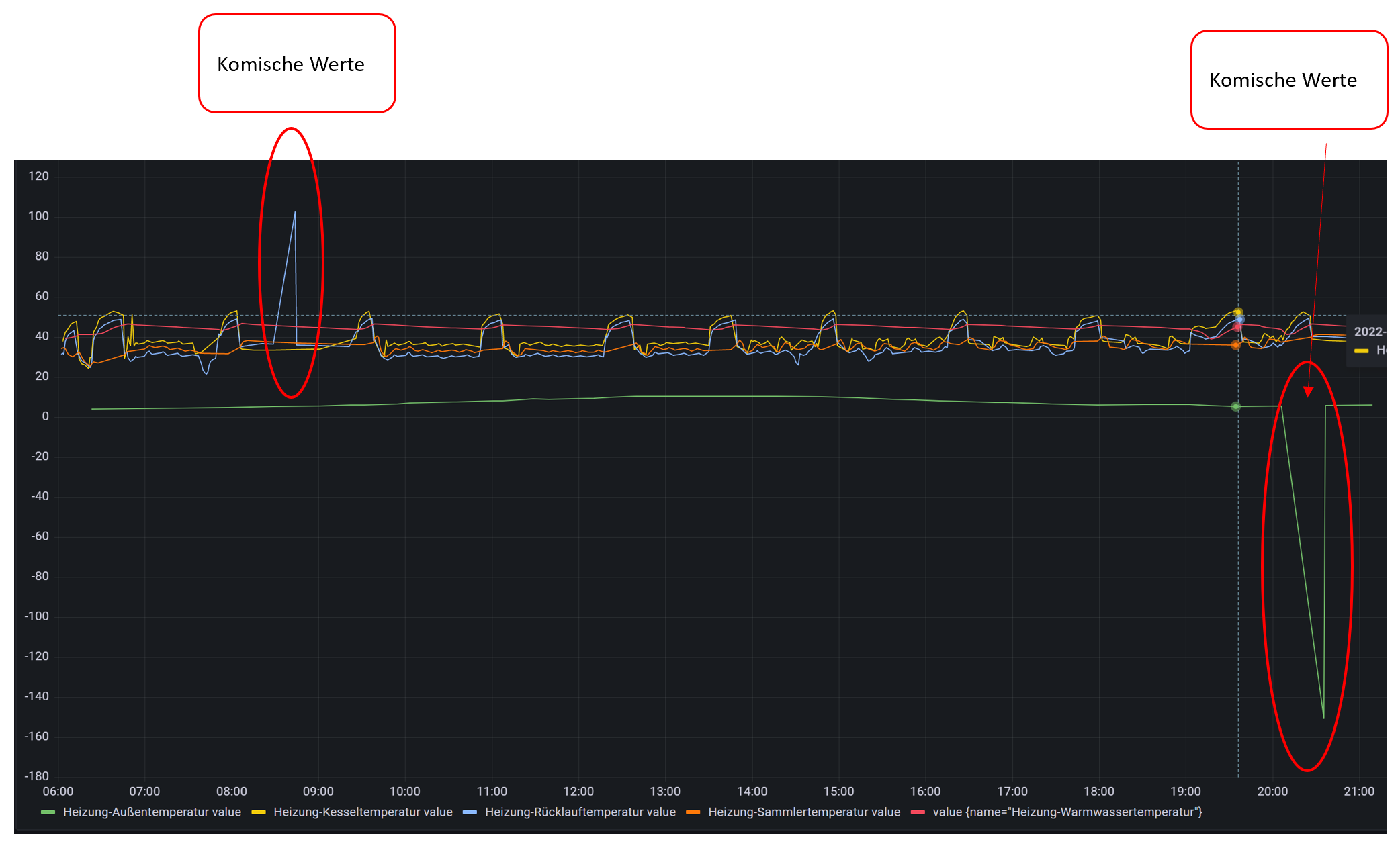
Task: Toggle the Heizung-Sammlertemperatur series display
Action: click(x=803, y=812)
